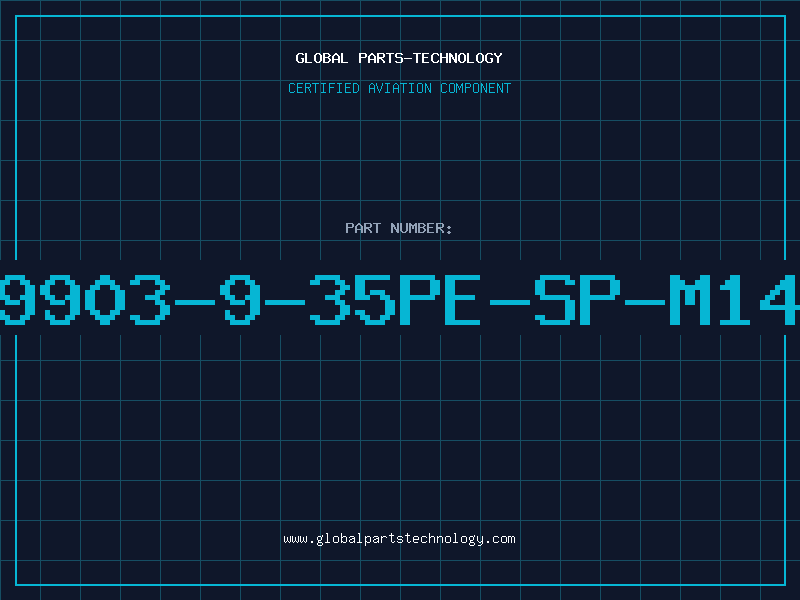Screen dimensions: 800x600
Task: Click the word PARTS in the header
Action: pyautogui.click(x=381, y=58)
